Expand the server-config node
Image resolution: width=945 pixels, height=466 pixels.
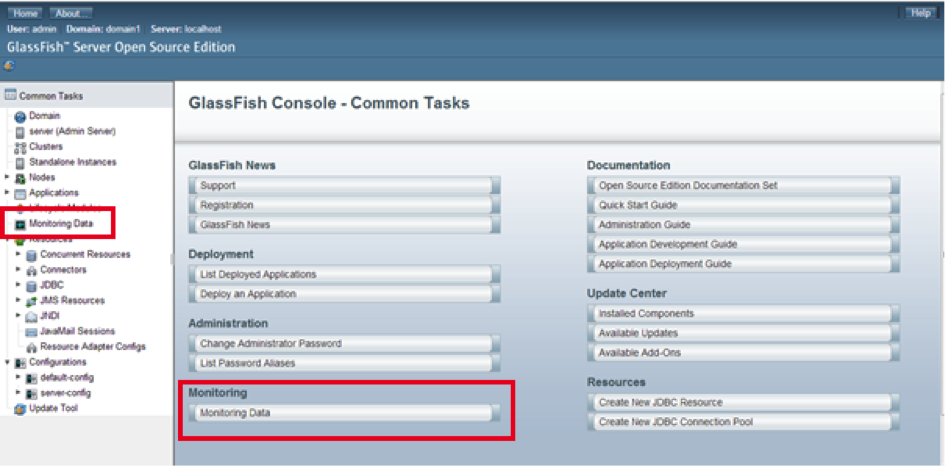[18, 393]
